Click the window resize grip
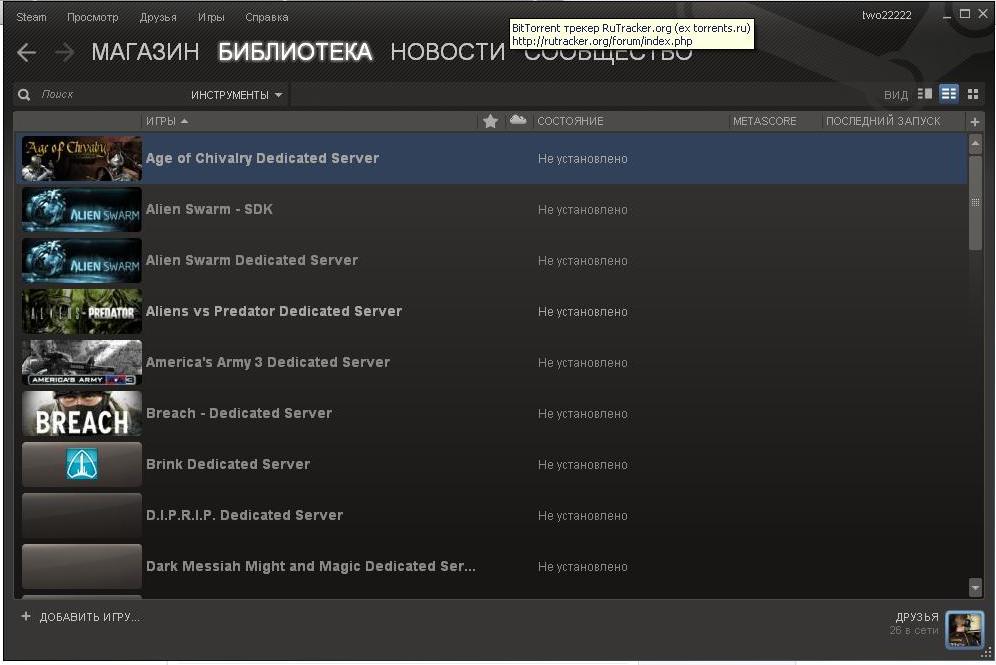This screenshot has height=665, width=996. 986,652
